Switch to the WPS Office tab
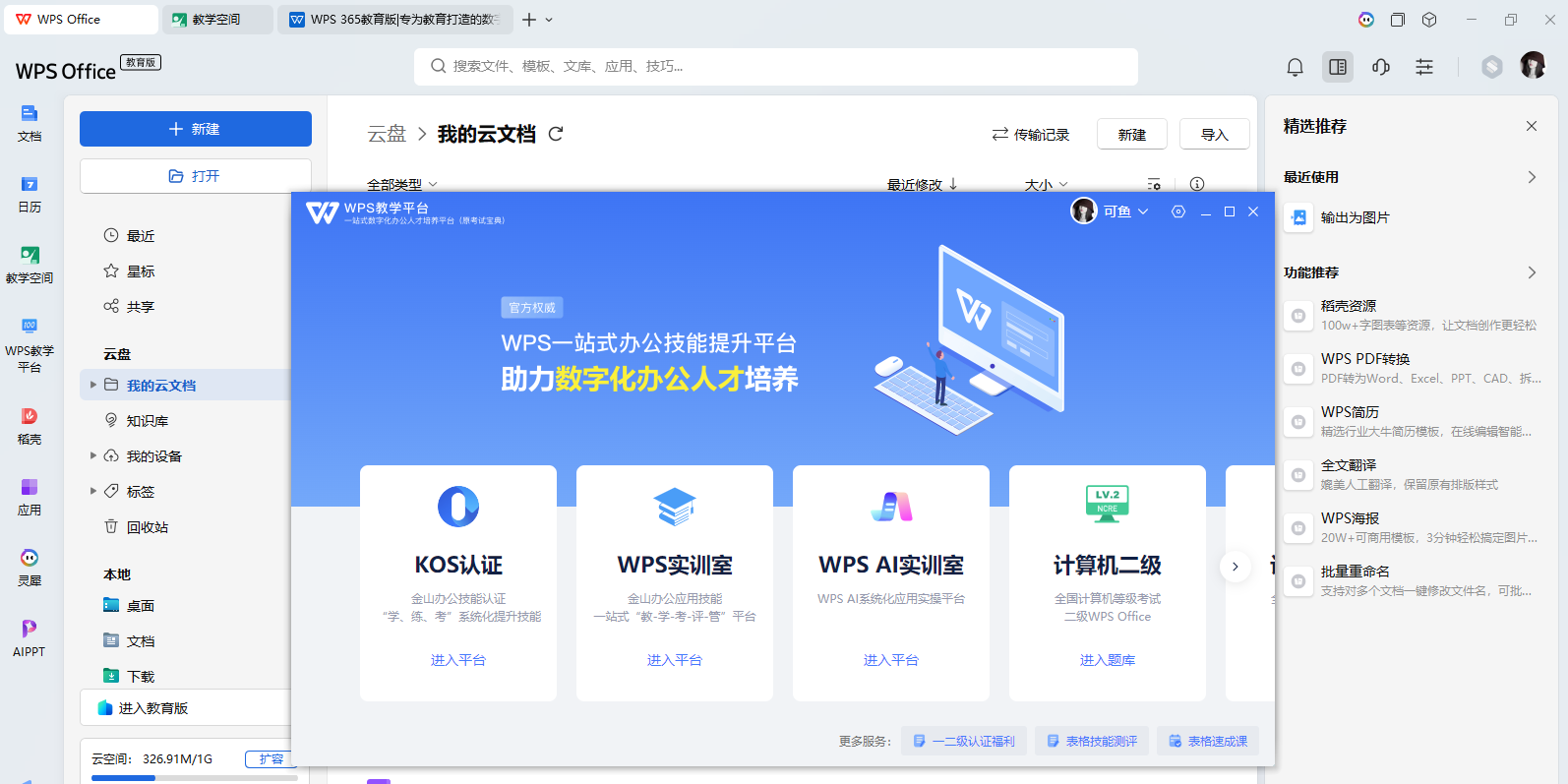 click(x=81, y=20)
